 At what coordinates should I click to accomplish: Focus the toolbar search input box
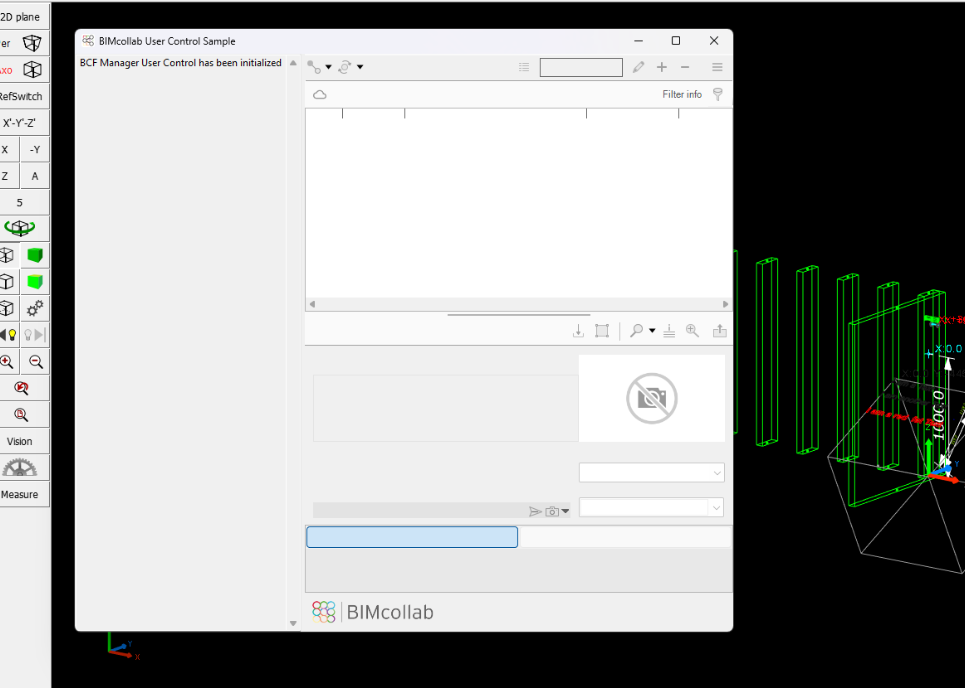[581, 67]
